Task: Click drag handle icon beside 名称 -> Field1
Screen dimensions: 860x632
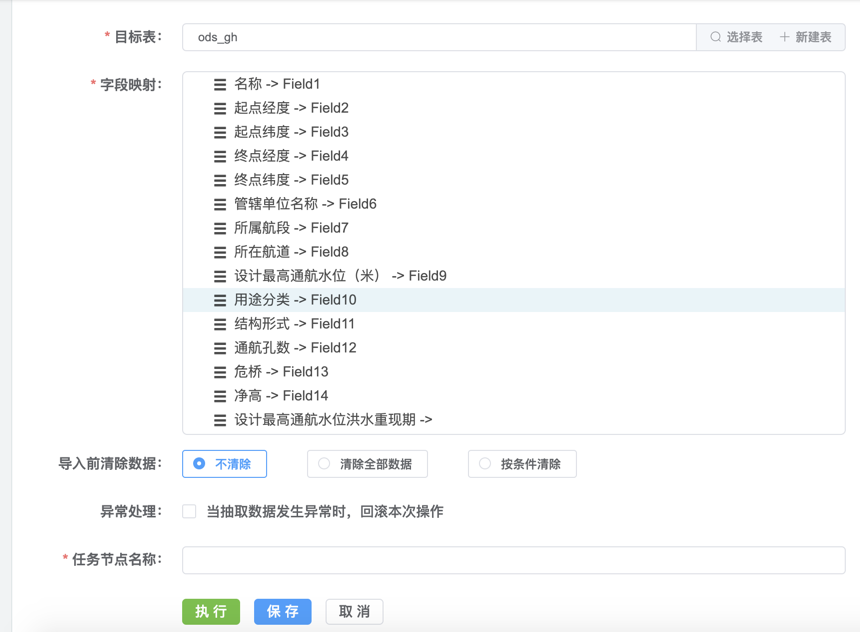Action: 220,85
